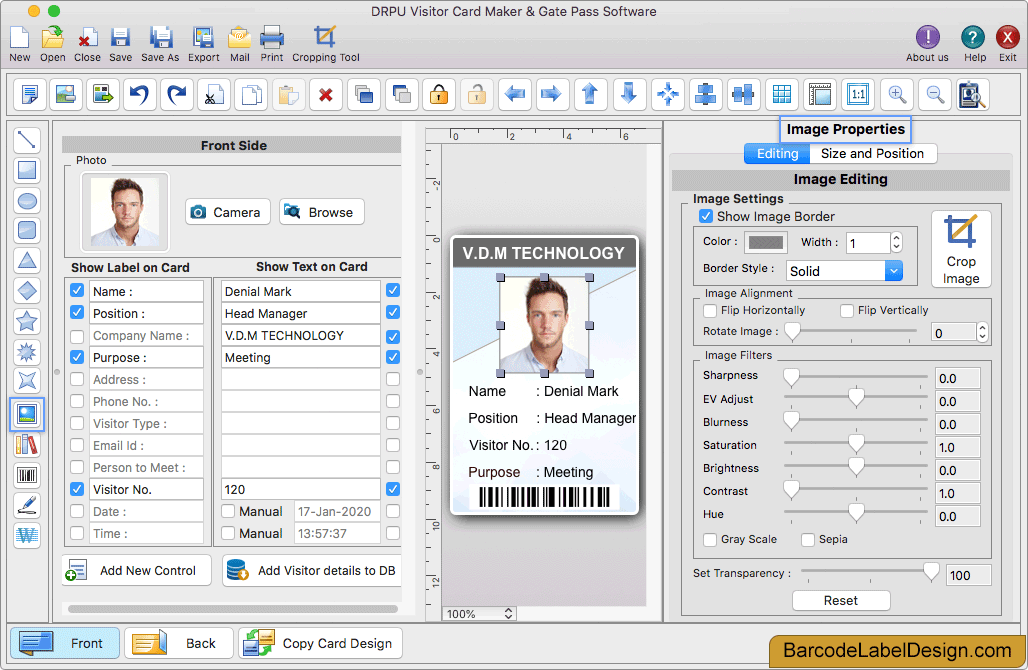1028x670 pixels.
Task: Delete selection with the red X icon
Action: (x=325, y=94)
